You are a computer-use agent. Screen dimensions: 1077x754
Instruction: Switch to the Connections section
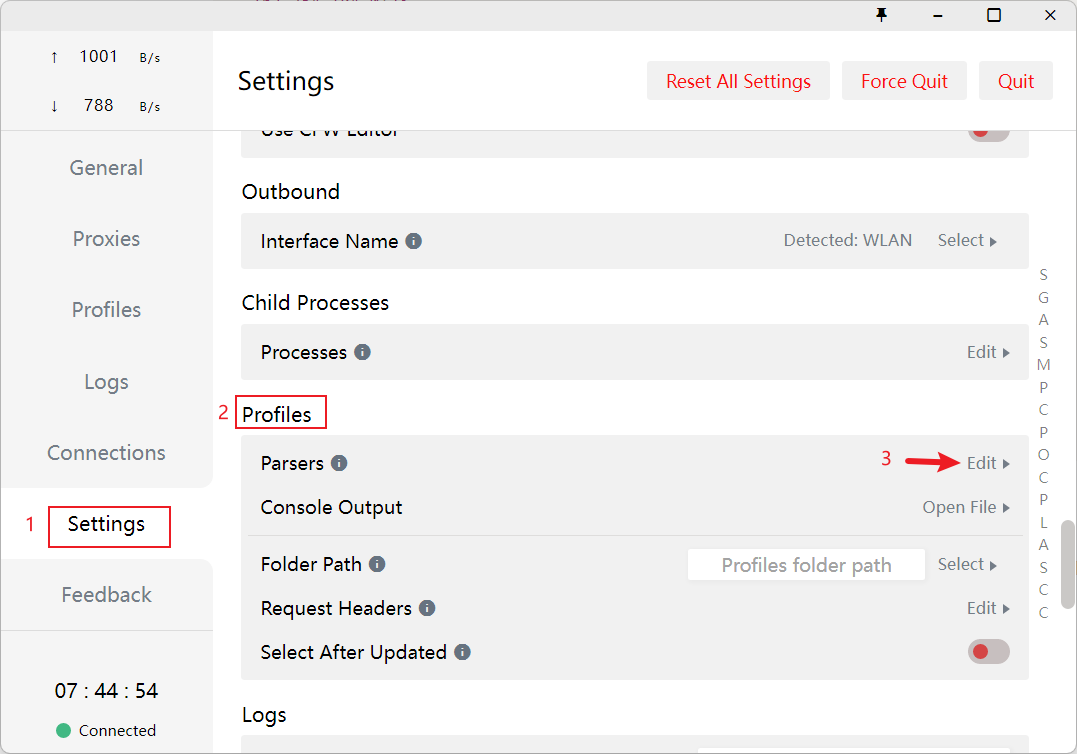click(x=106, y=453)
